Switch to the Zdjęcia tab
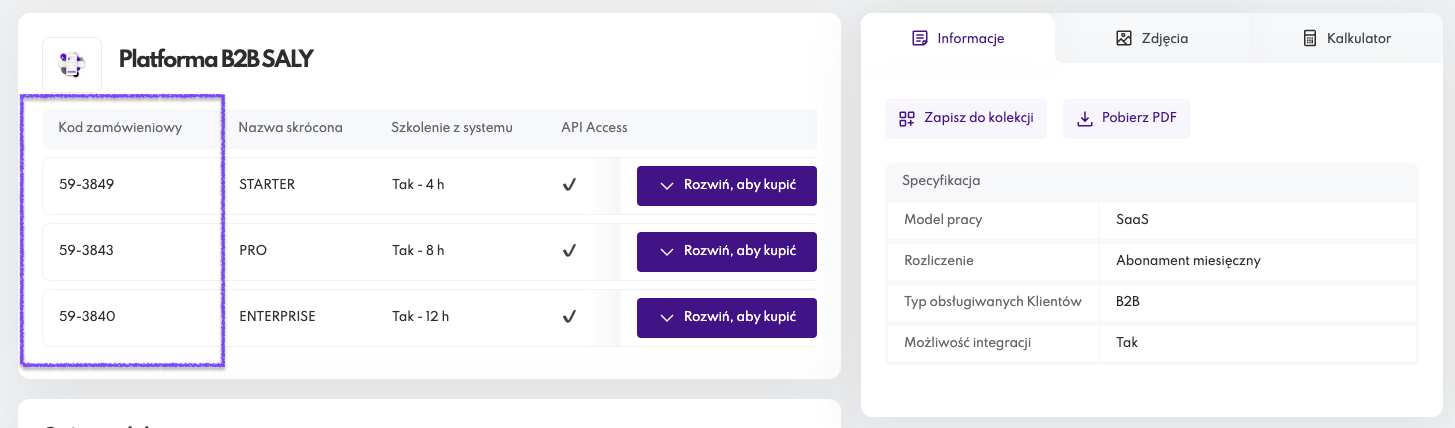The height and width of the screenshot is (428, 1455). (x=1152, y=39)
